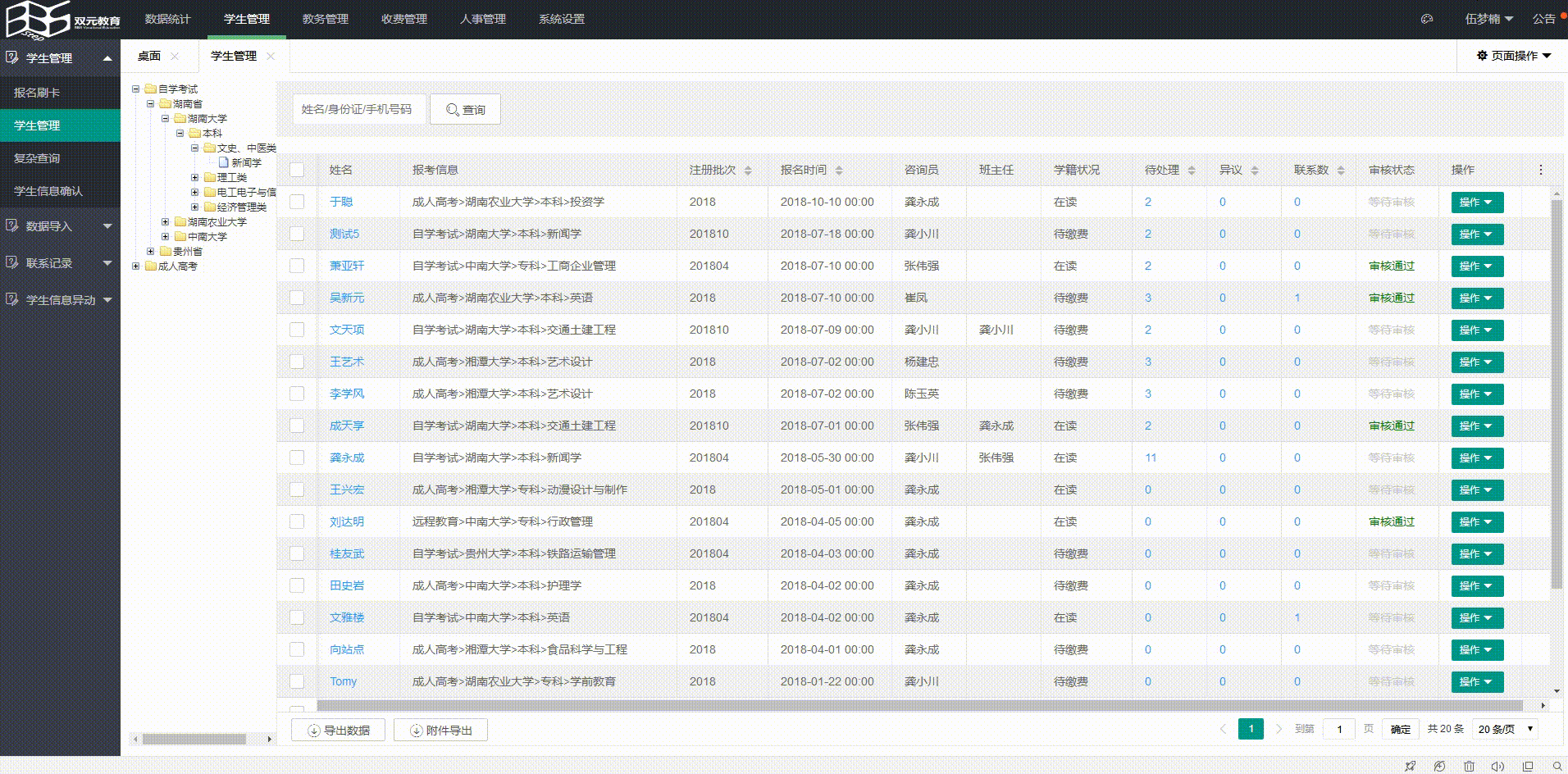Open student 吴新元's name link
This screenshot has width=1568, height=774.
tap(346, 298)
